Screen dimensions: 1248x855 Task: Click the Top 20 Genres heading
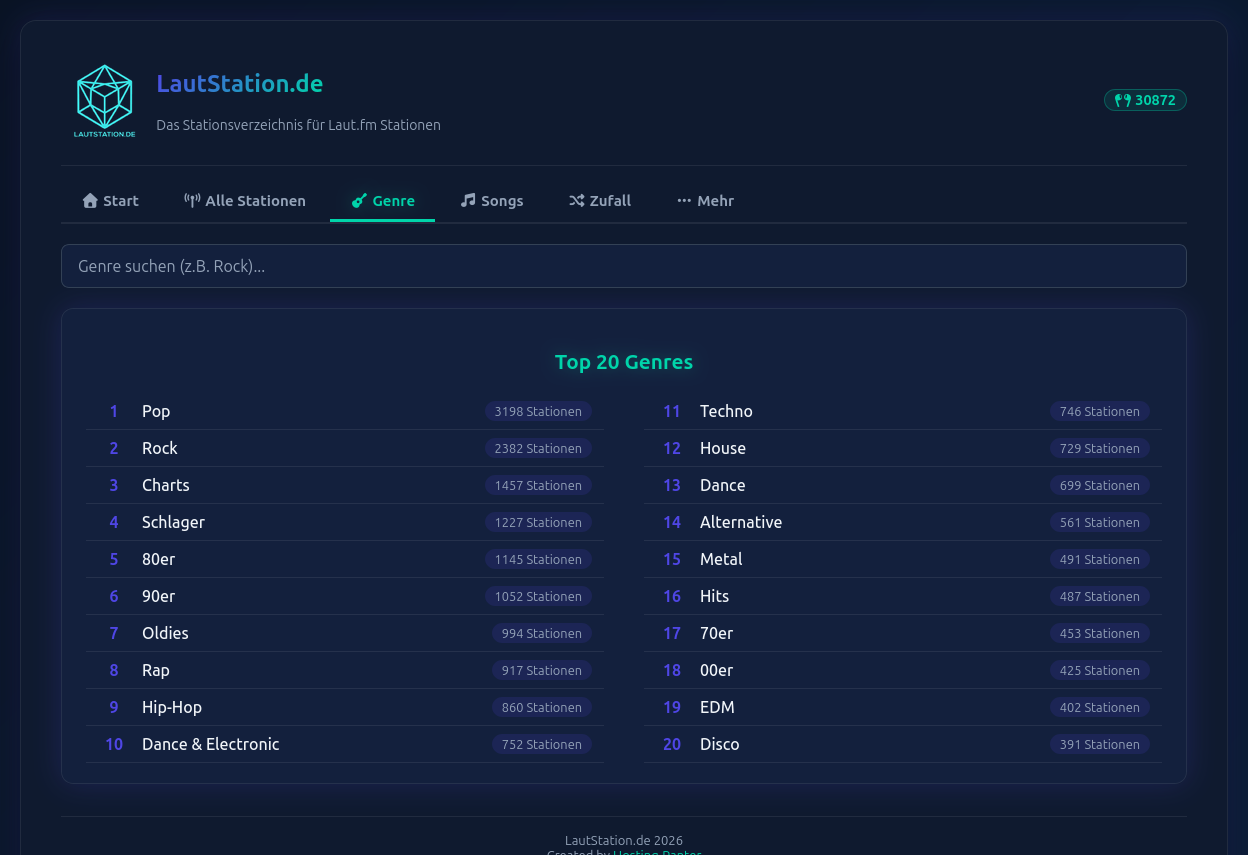624,362
